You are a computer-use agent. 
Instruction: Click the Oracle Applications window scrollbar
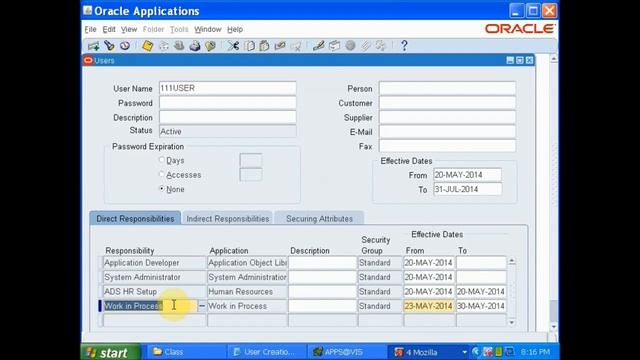click(553, 192)
